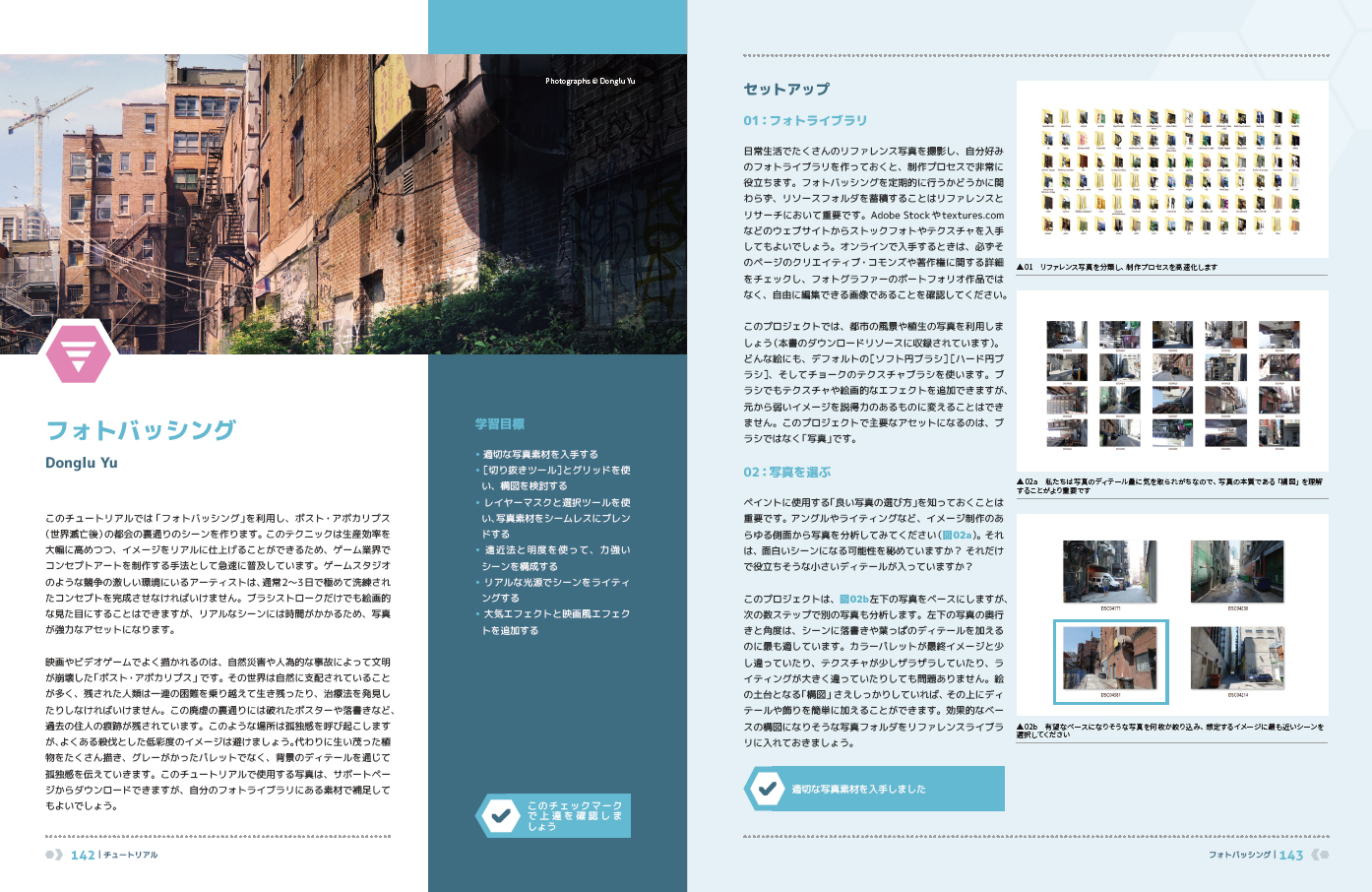Click the checkmark hexagon in the dark panel
Viewport: 1372px width, 892px height.
pos(500,815)
